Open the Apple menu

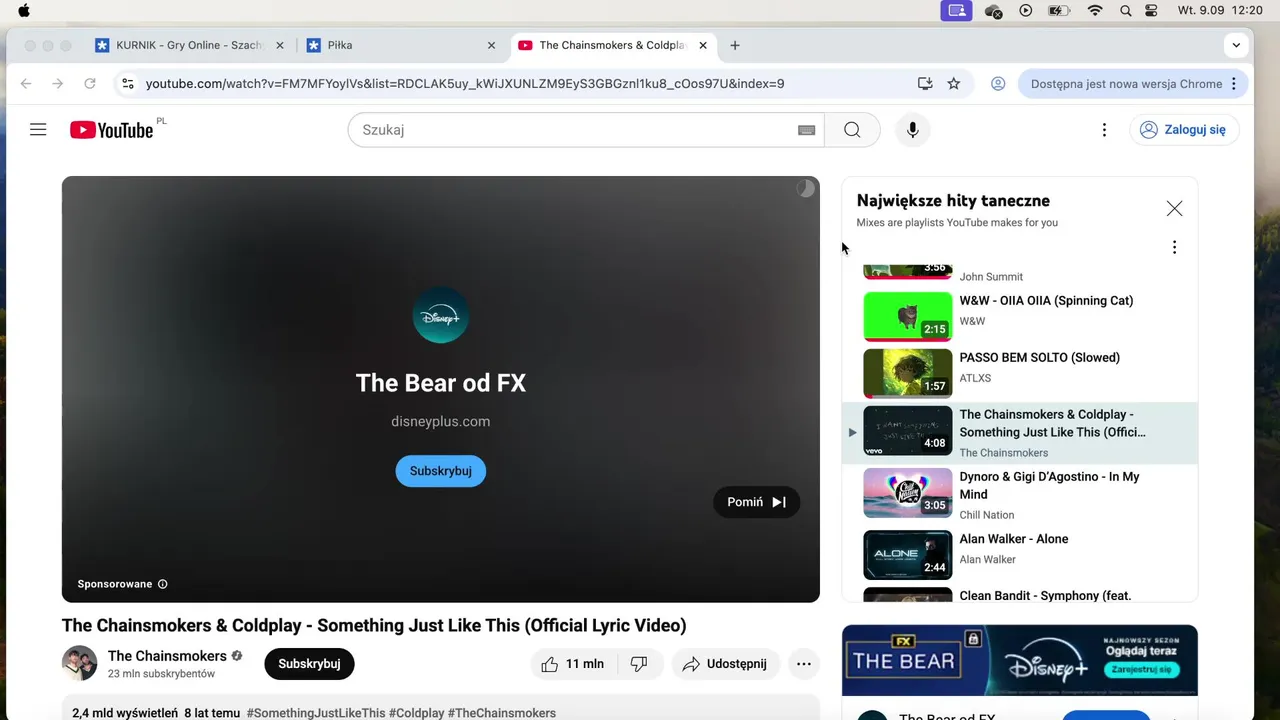[24, 11]
